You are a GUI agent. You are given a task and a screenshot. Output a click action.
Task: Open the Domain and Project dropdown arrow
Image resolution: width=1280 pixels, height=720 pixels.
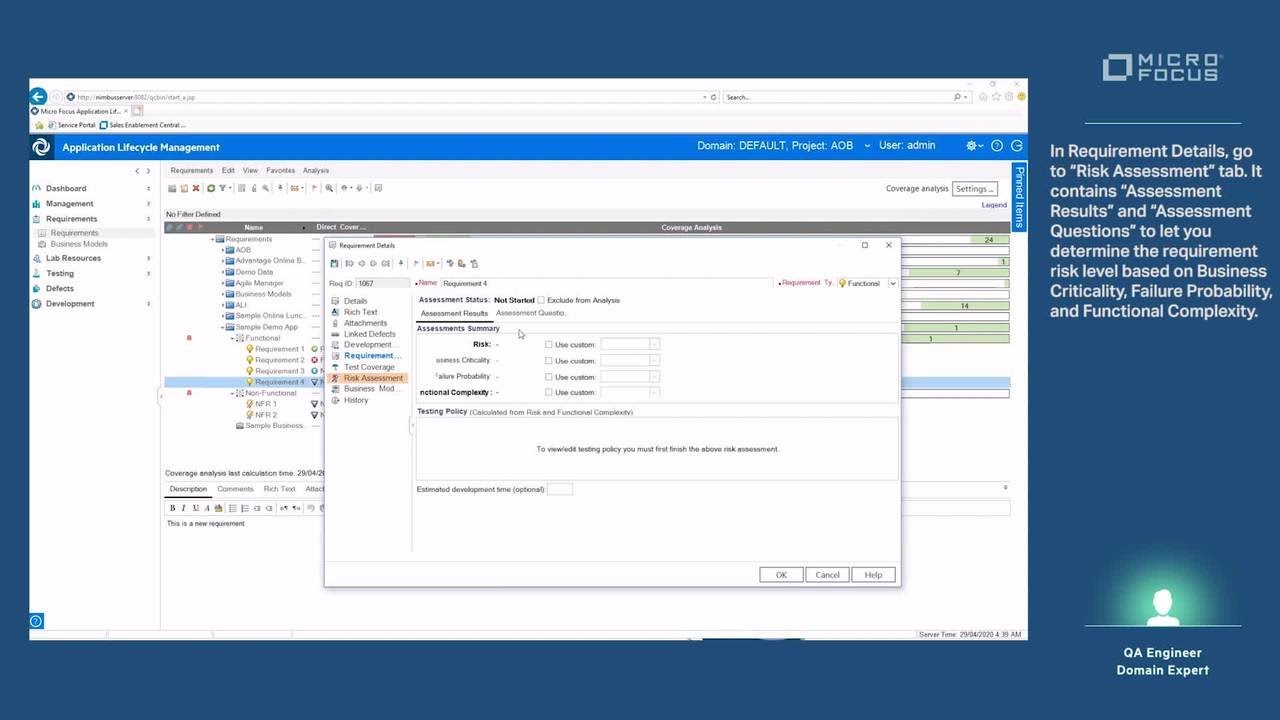(867, 146)
